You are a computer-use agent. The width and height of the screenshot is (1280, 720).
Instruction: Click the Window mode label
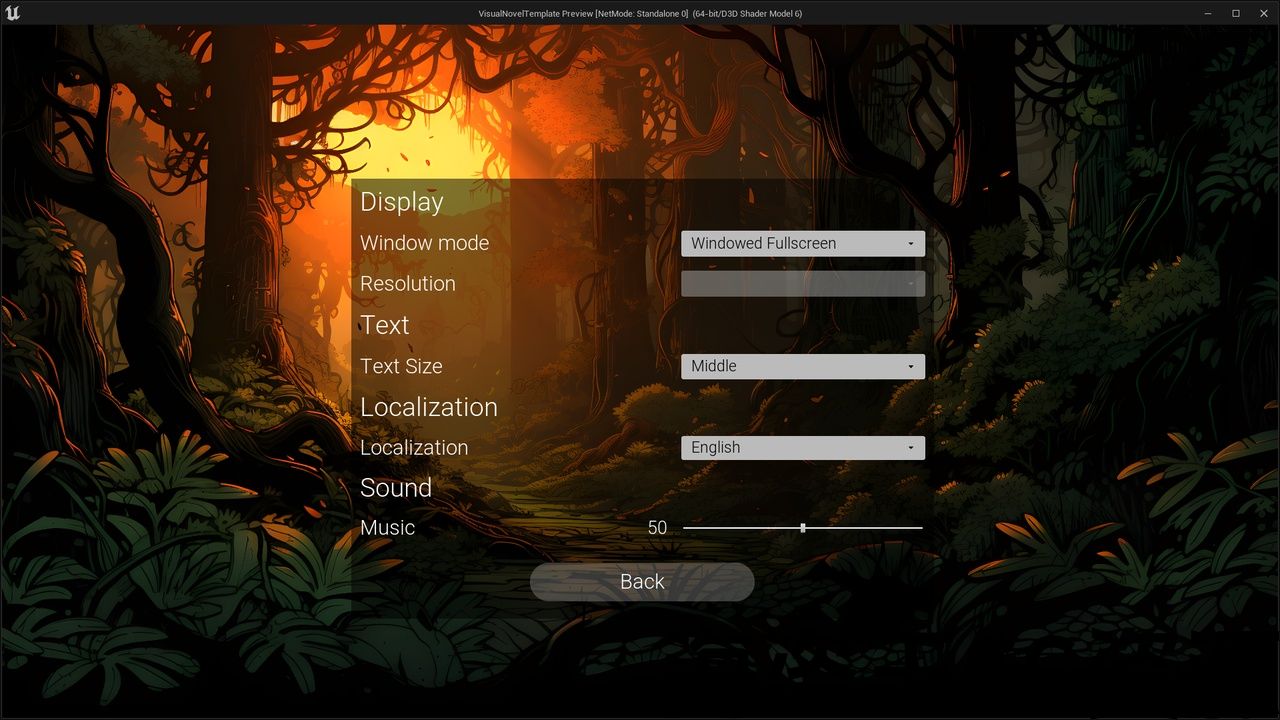[x=424, y=243]
